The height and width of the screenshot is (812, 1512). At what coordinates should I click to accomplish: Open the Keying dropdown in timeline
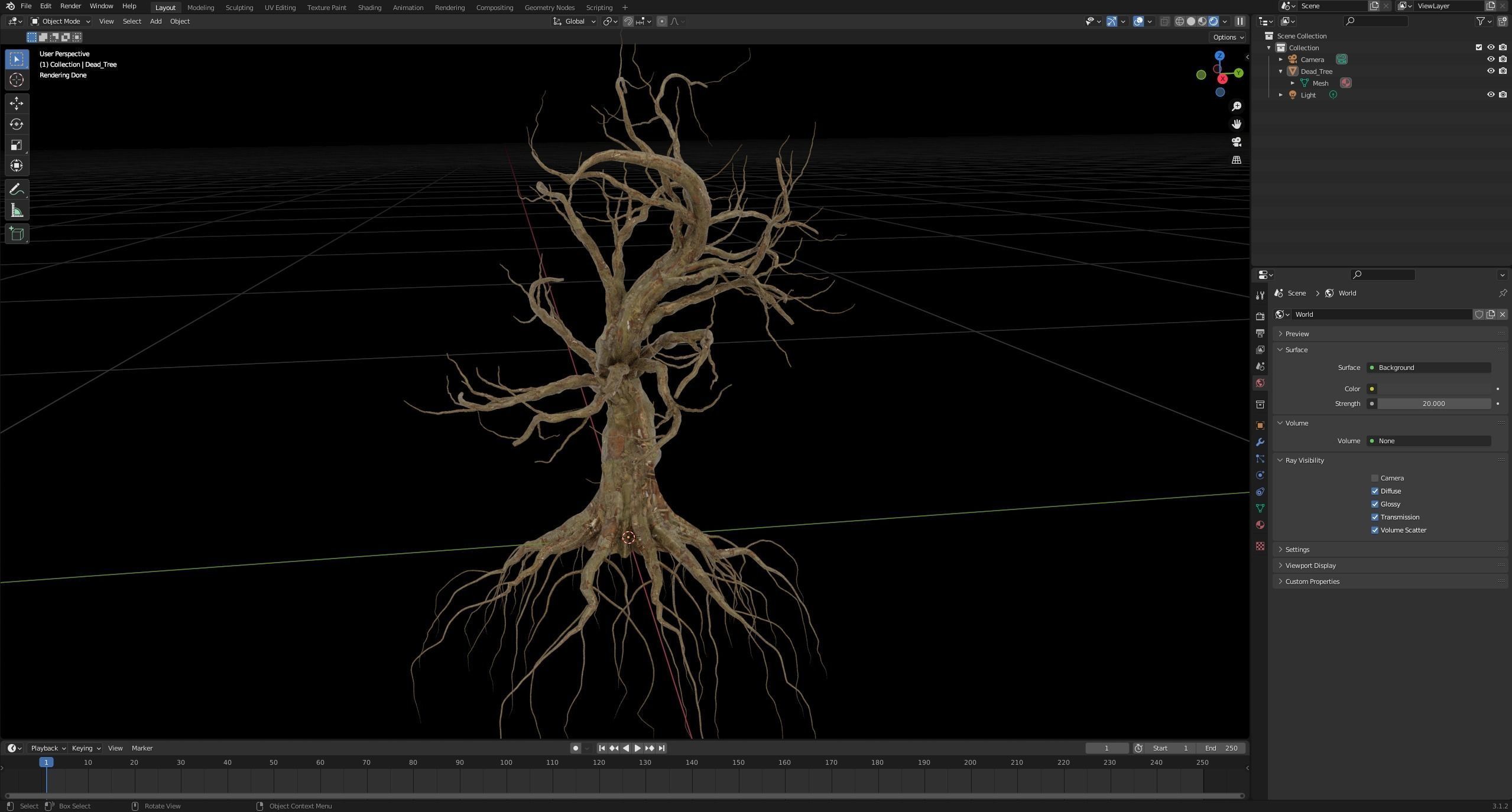[86, 748]
